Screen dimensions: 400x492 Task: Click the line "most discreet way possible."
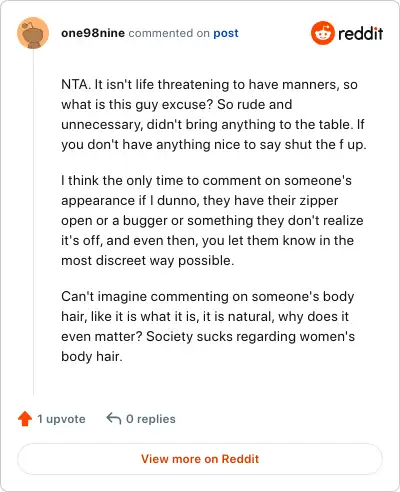click(x=148, y=261)
